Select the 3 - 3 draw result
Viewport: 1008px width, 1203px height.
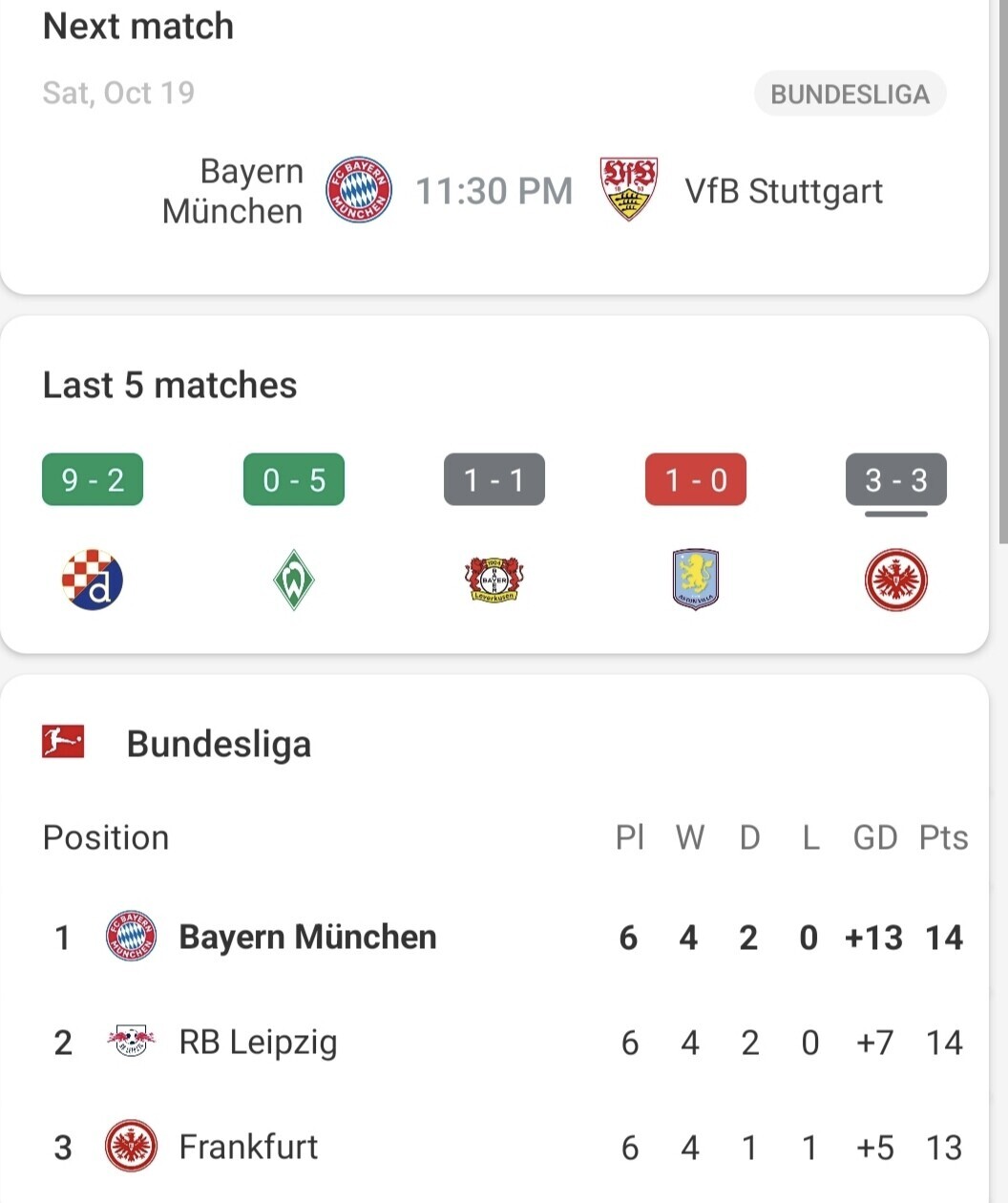coord(896,479)
